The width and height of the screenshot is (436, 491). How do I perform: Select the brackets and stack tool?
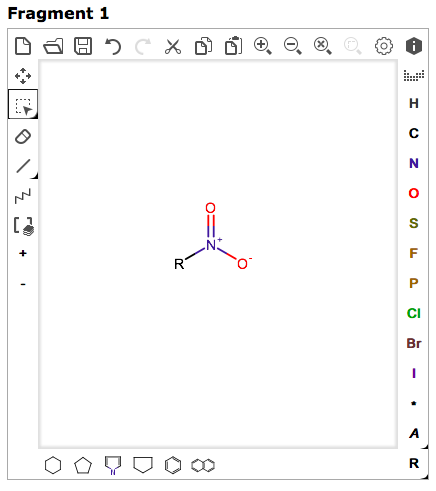click(24, 226)
